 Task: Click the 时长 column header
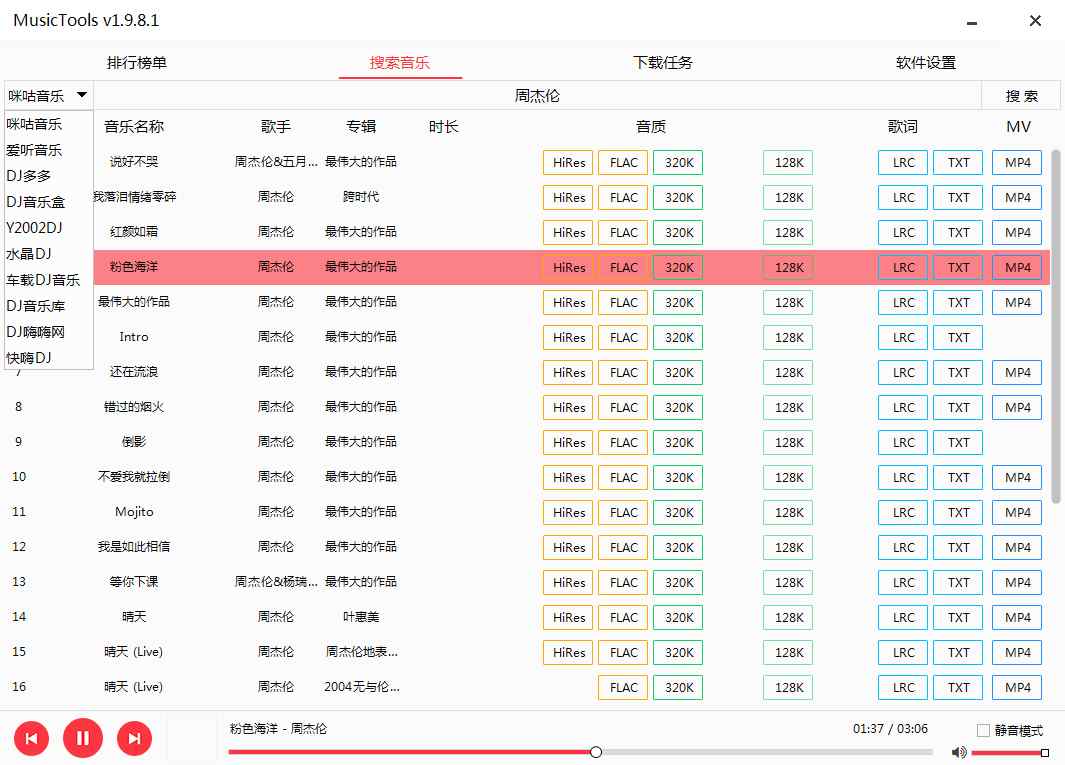coord(444,126)
